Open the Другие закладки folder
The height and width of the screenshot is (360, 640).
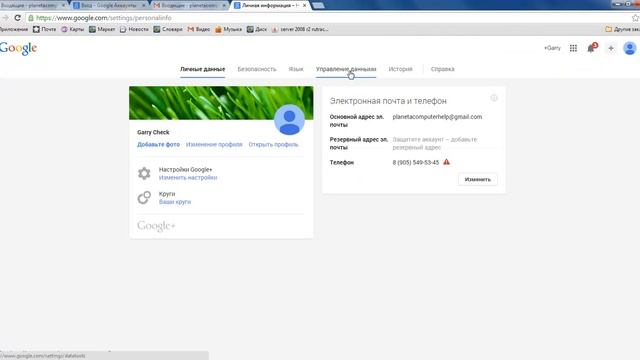coord(622,29)
